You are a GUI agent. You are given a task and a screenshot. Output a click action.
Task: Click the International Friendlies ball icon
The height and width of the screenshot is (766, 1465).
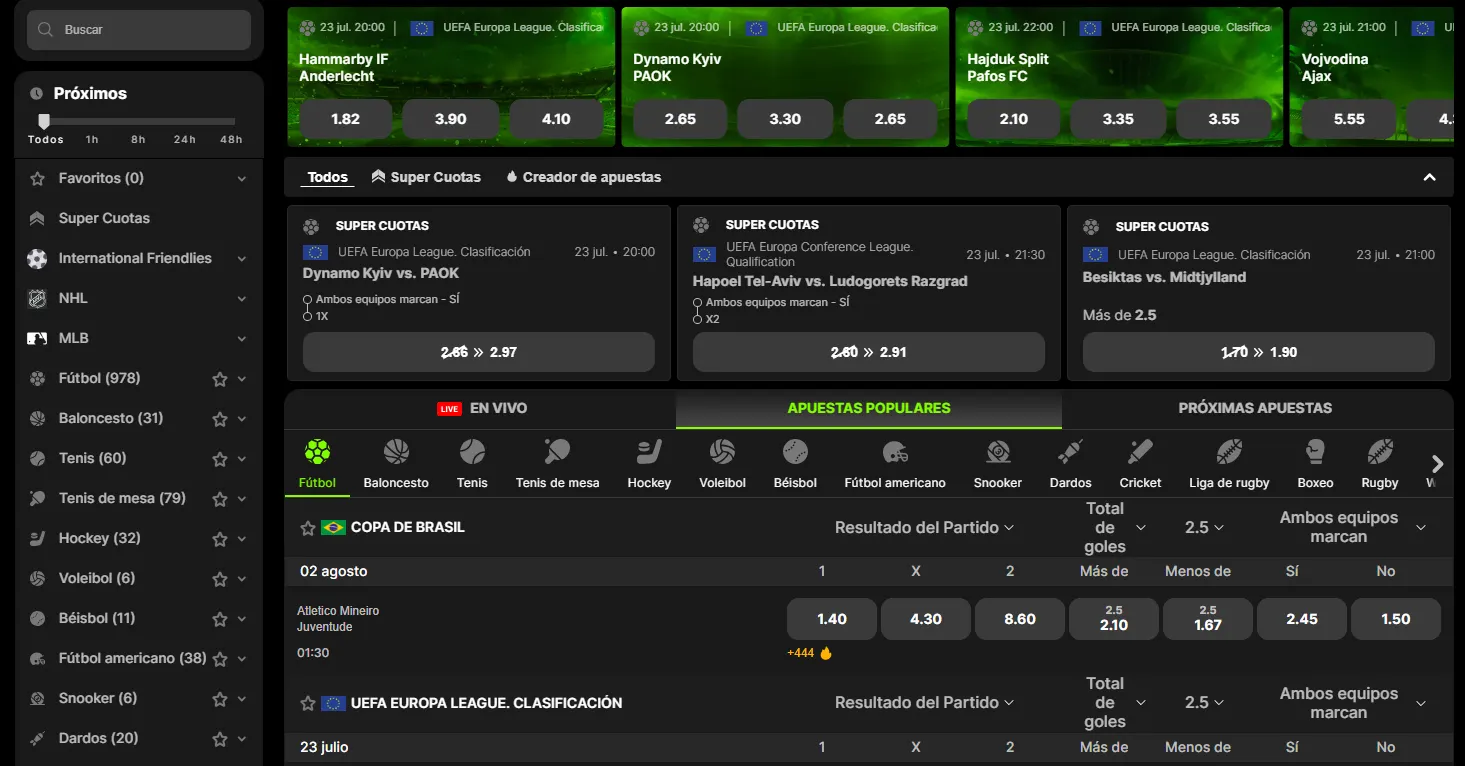point(37,258)
